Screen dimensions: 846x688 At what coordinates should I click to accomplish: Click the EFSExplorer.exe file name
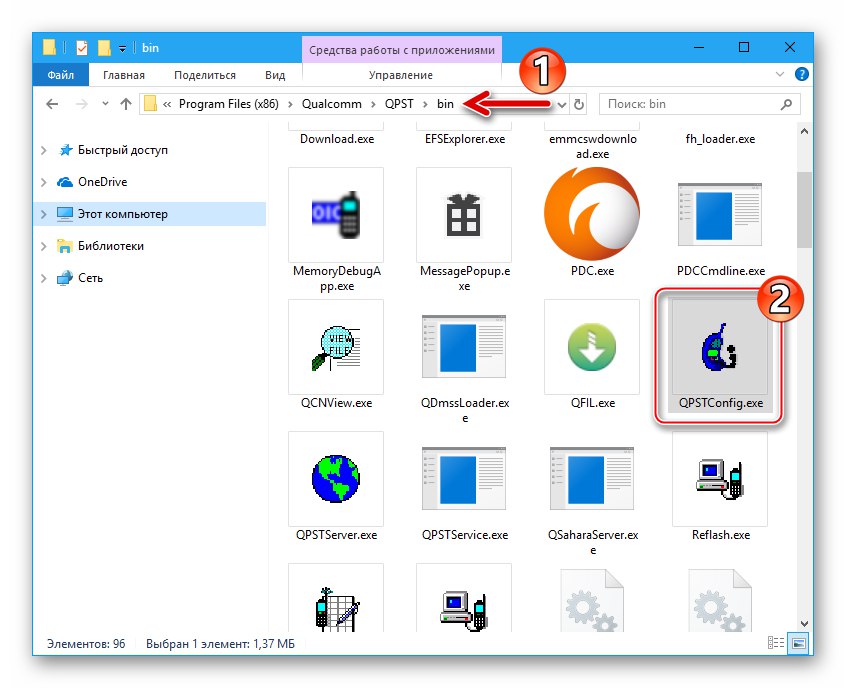pyautogui.click(x=465, y=139)
